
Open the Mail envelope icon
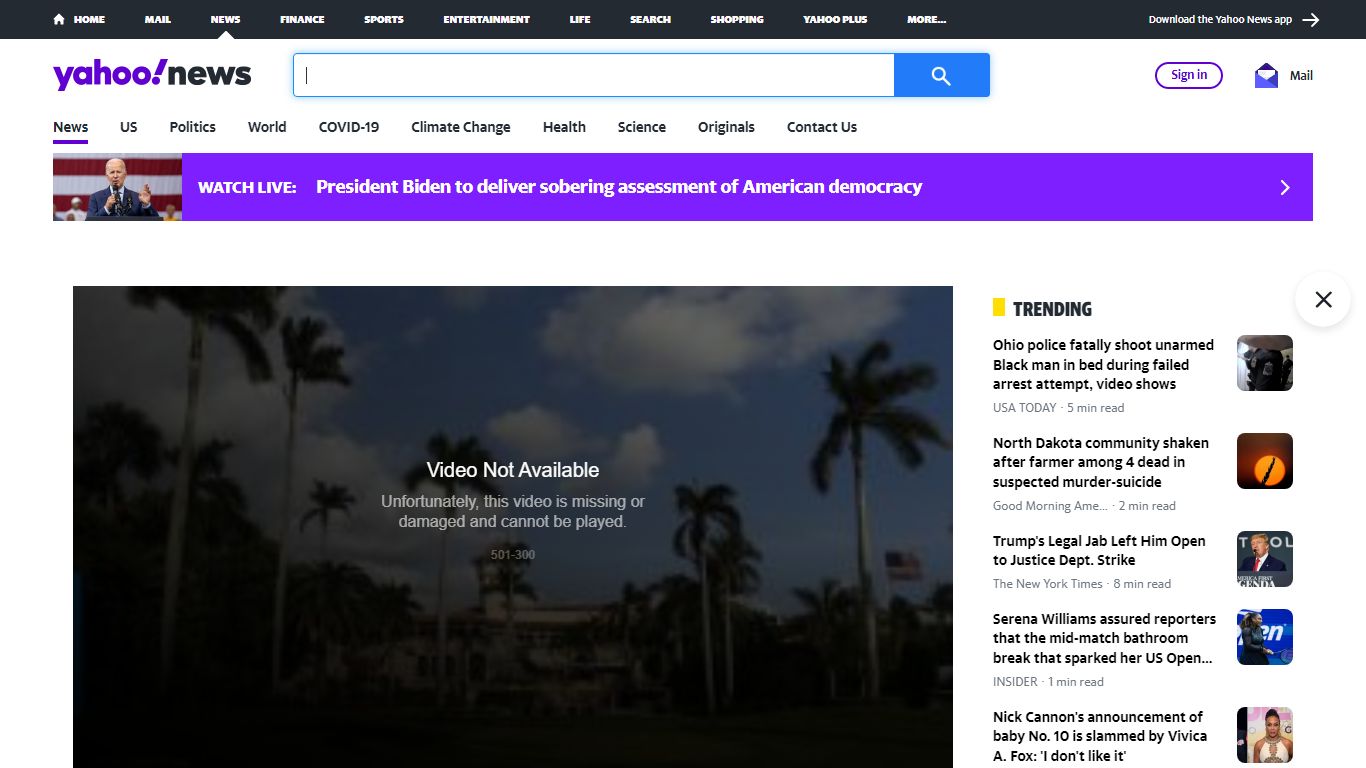[x=1266, y=75]
